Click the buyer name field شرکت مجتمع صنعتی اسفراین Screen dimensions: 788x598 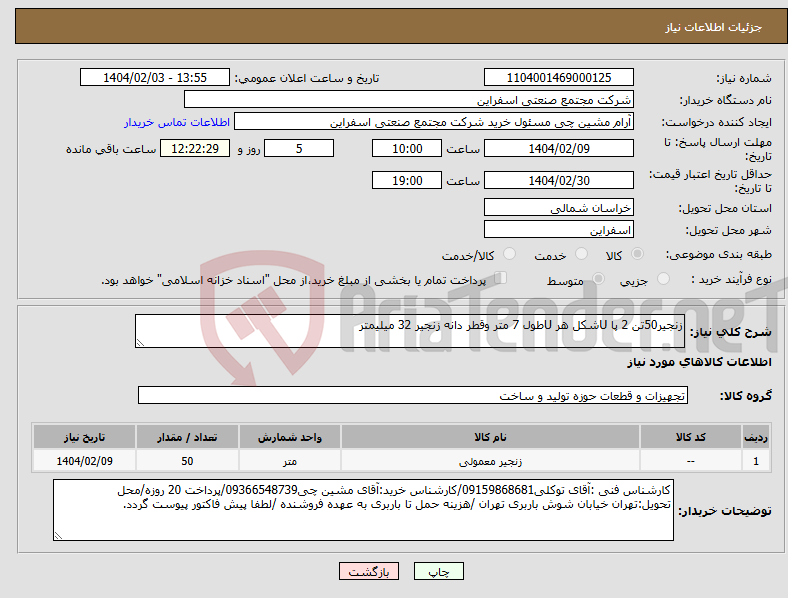point(409,99)
